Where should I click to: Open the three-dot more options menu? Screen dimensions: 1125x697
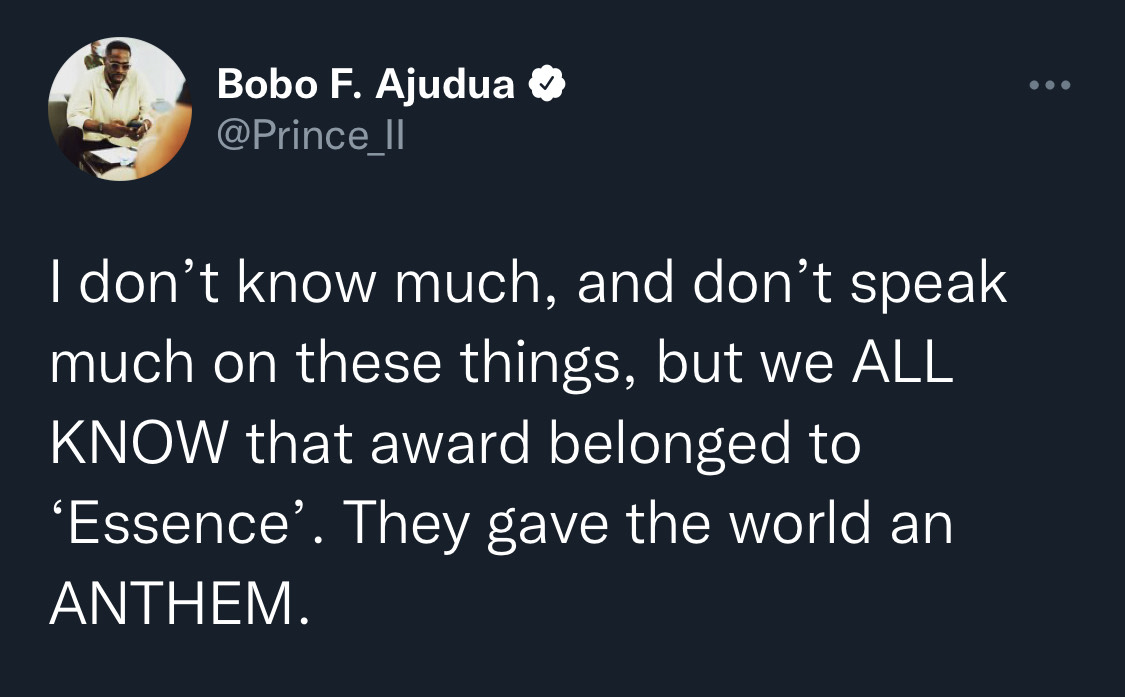1050,86
